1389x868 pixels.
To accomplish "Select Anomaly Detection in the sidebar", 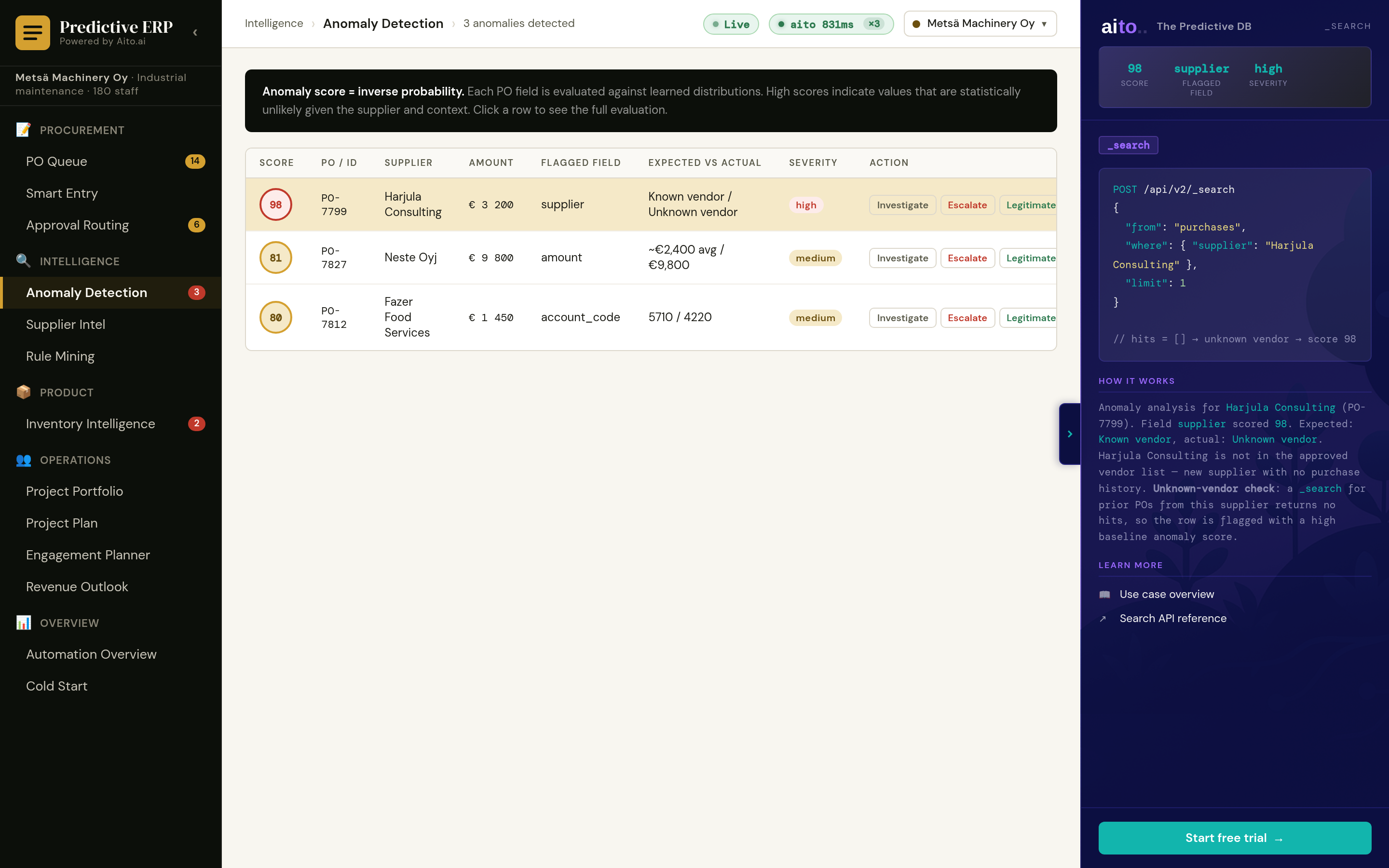I will click(111, 293).
